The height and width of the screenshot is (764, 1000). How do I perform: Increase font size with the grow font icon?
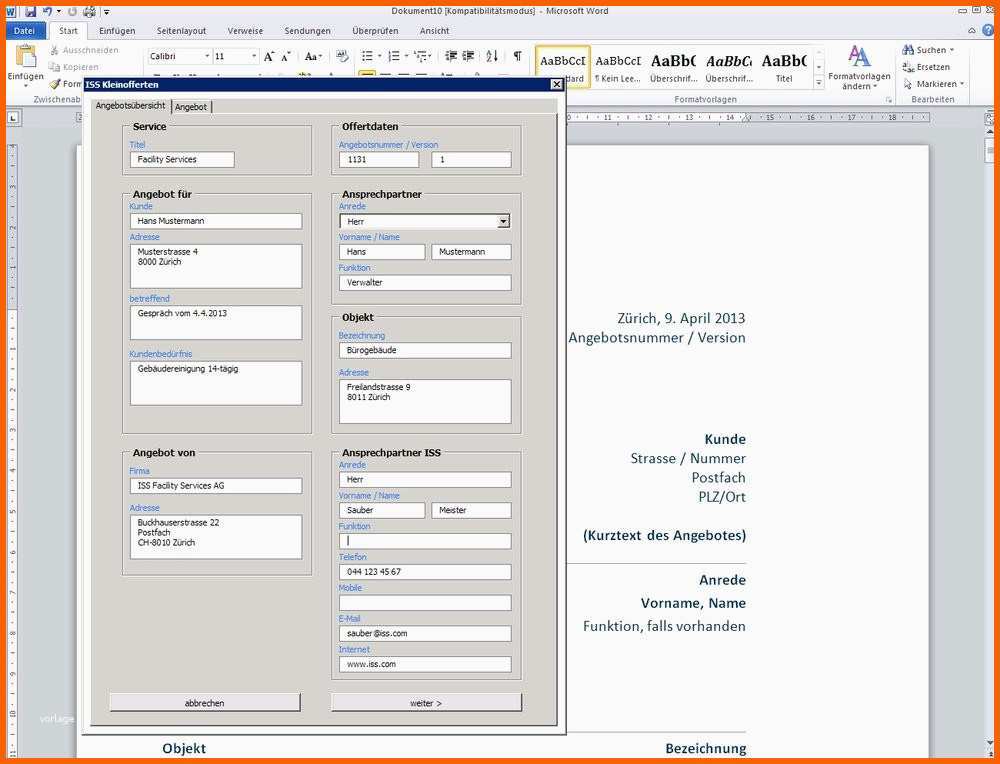click(269, 57)
